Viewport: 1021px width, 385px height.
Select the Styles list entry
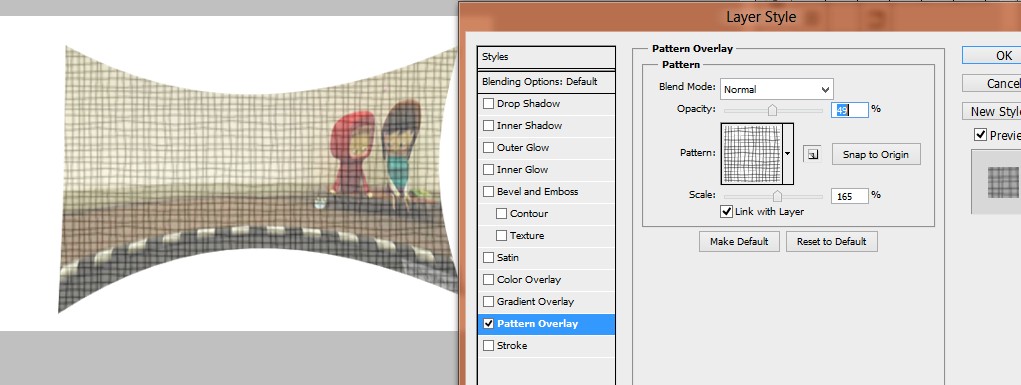546,57
